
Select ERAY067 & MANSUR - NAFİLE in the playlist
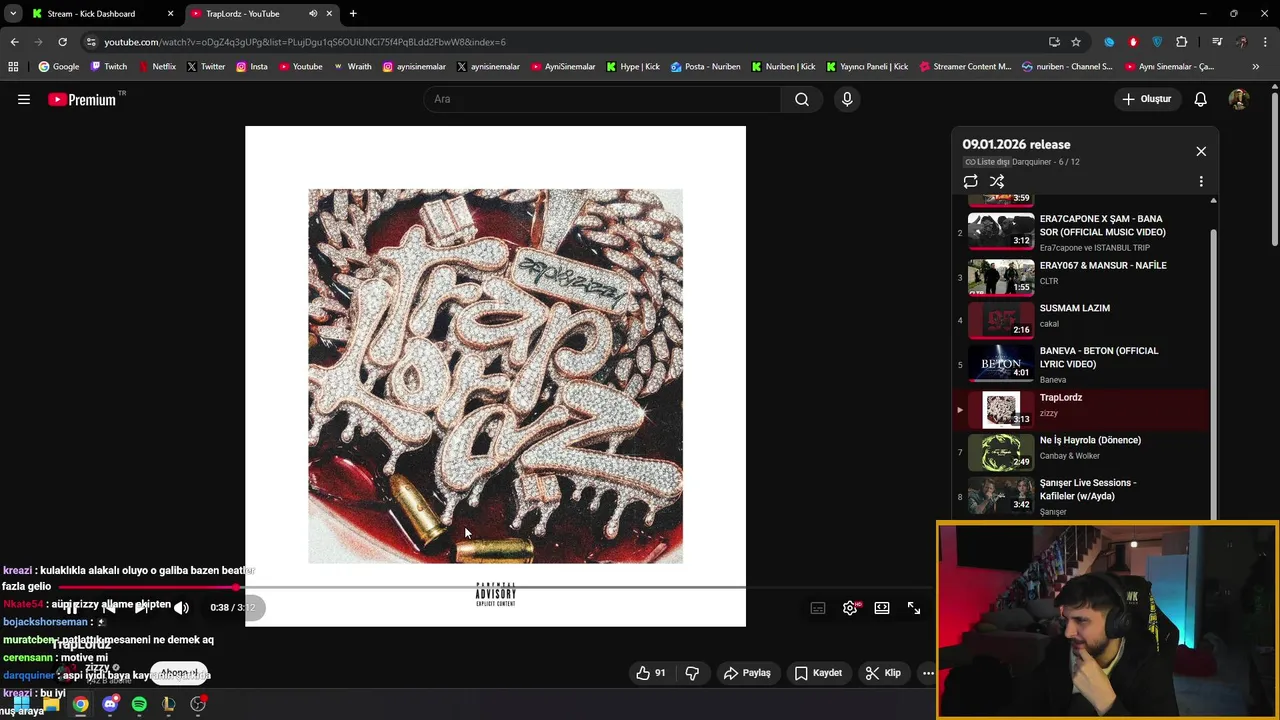click(1081, 277)
